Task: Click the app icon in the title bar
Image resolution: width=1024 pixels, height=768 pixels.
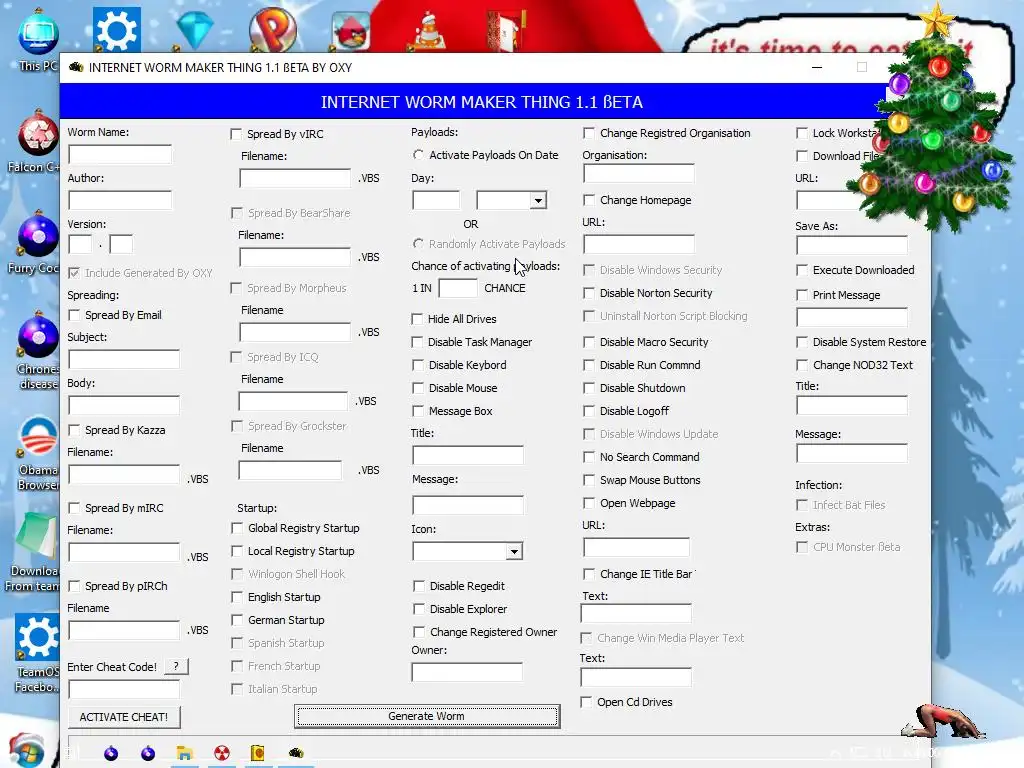Action: tap(76, 67)
